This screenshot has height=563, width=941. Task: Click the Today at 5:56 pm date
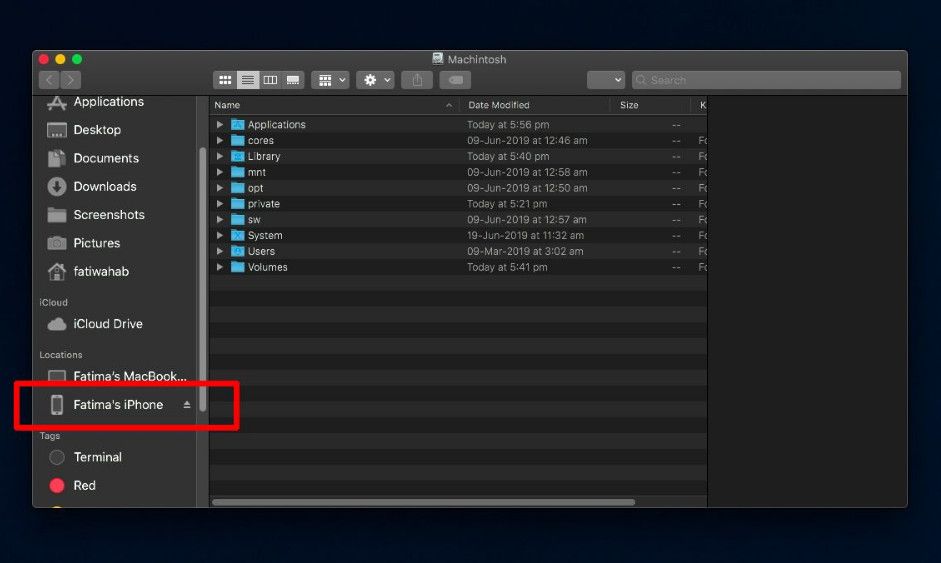tap(508, 125)
